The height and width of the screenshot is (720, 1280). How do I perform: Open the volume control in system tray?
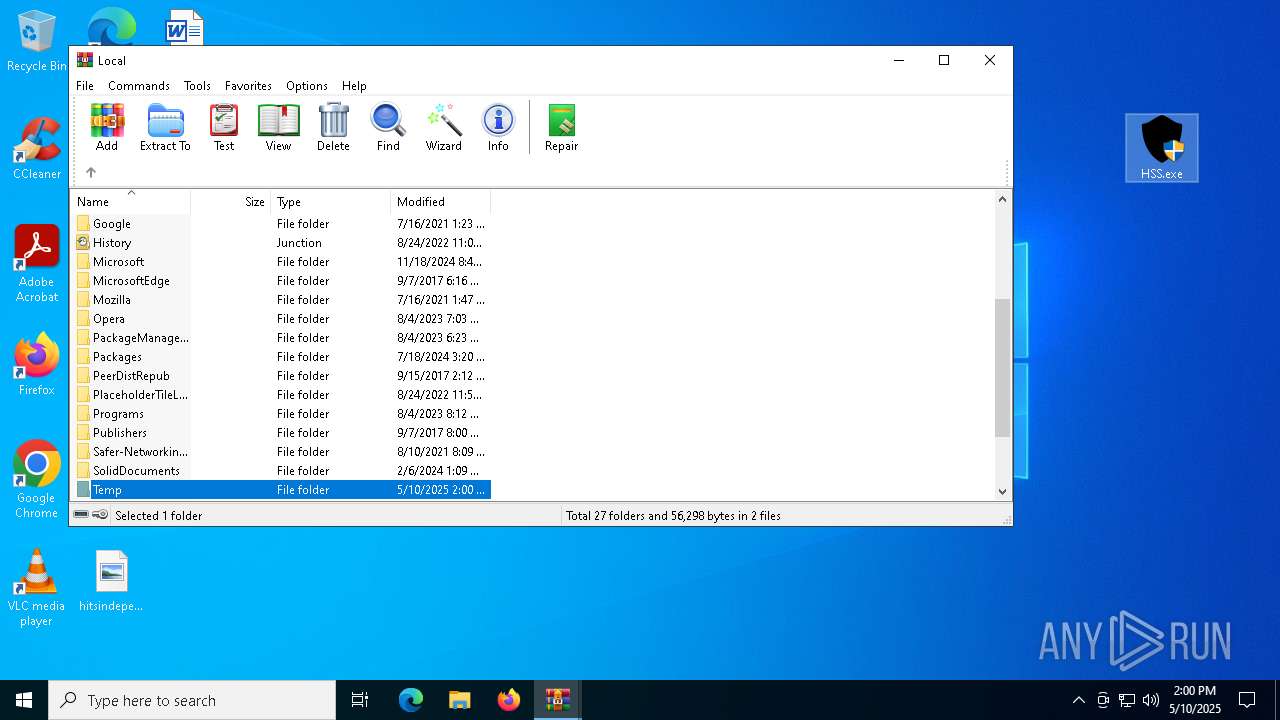pyautogui.click(x=1151, y=700)
